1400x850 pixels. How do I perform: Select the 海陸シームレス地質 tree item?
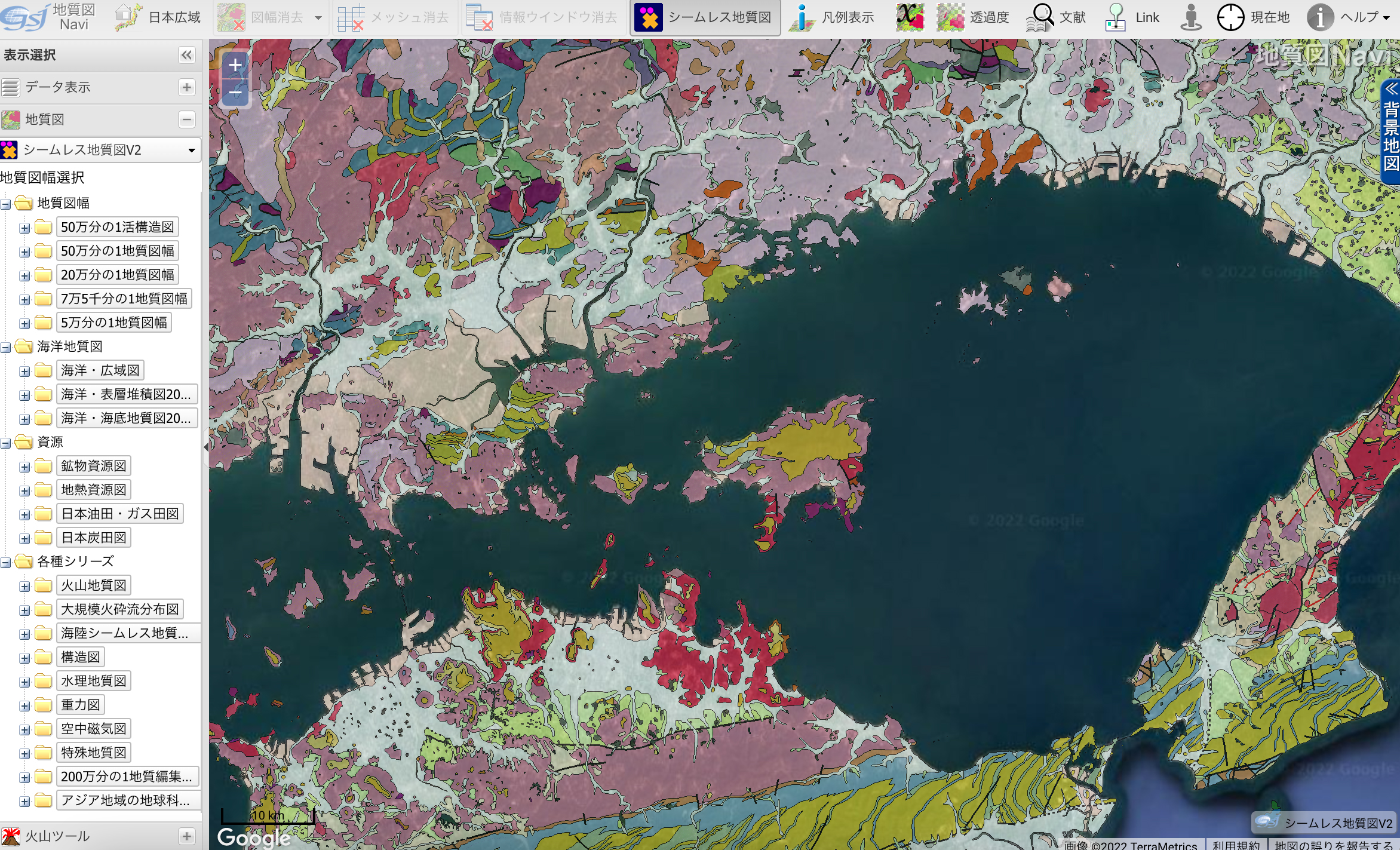[x=128, y=633]
